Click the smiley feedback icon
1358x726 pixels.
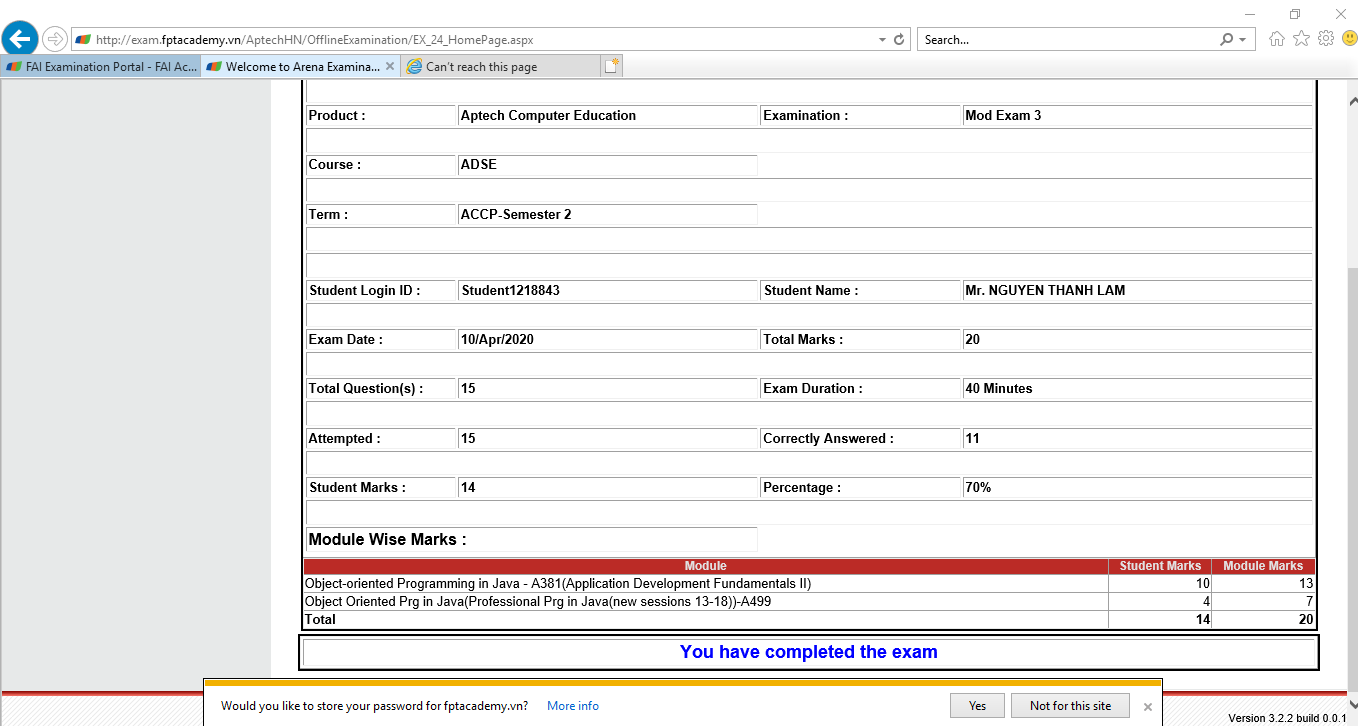click(x=1349, y=39)
